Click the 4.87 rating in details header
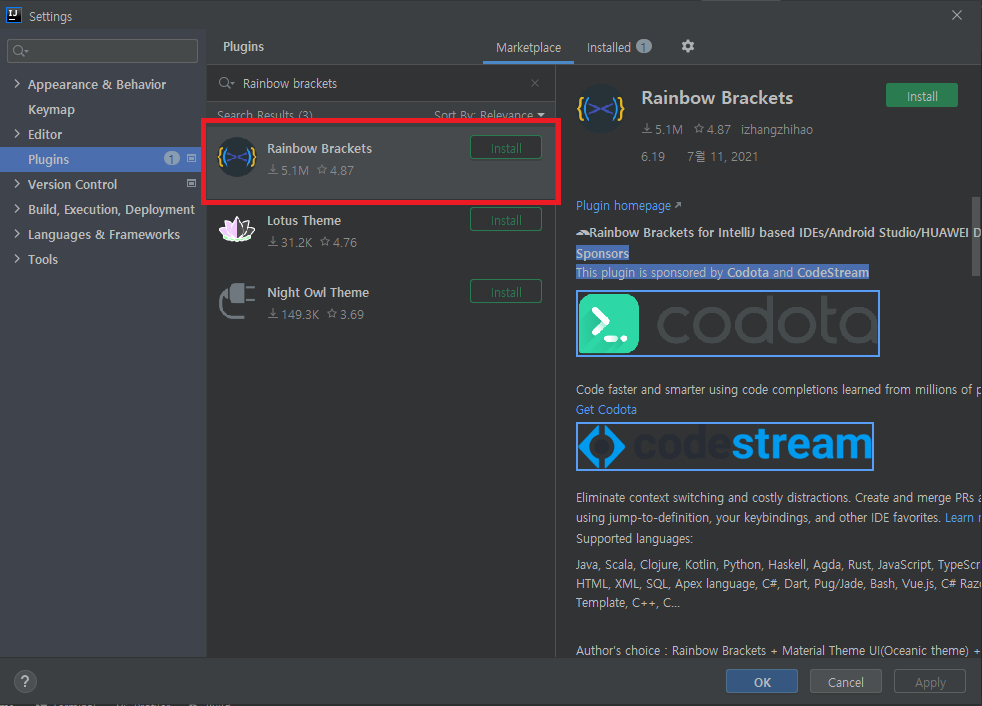This screenshot has height=706, width=982. click(712, 130)
